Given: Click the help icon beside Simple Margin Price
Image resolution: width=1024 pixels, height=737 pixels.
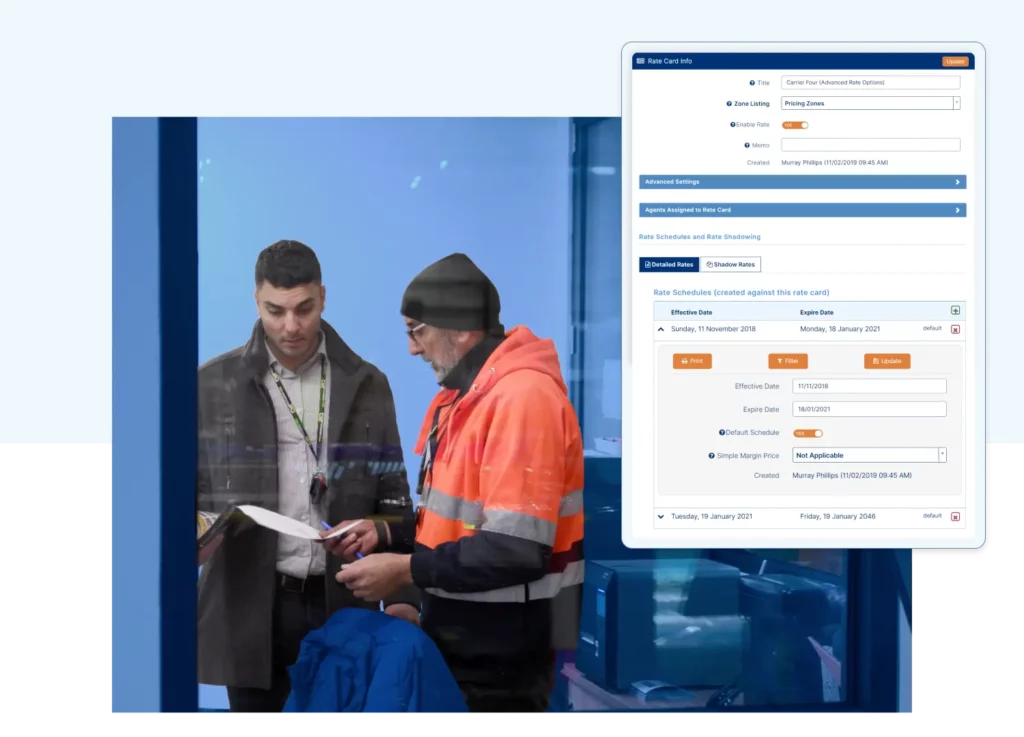Looking at the screenshot, I should (711, 455).
